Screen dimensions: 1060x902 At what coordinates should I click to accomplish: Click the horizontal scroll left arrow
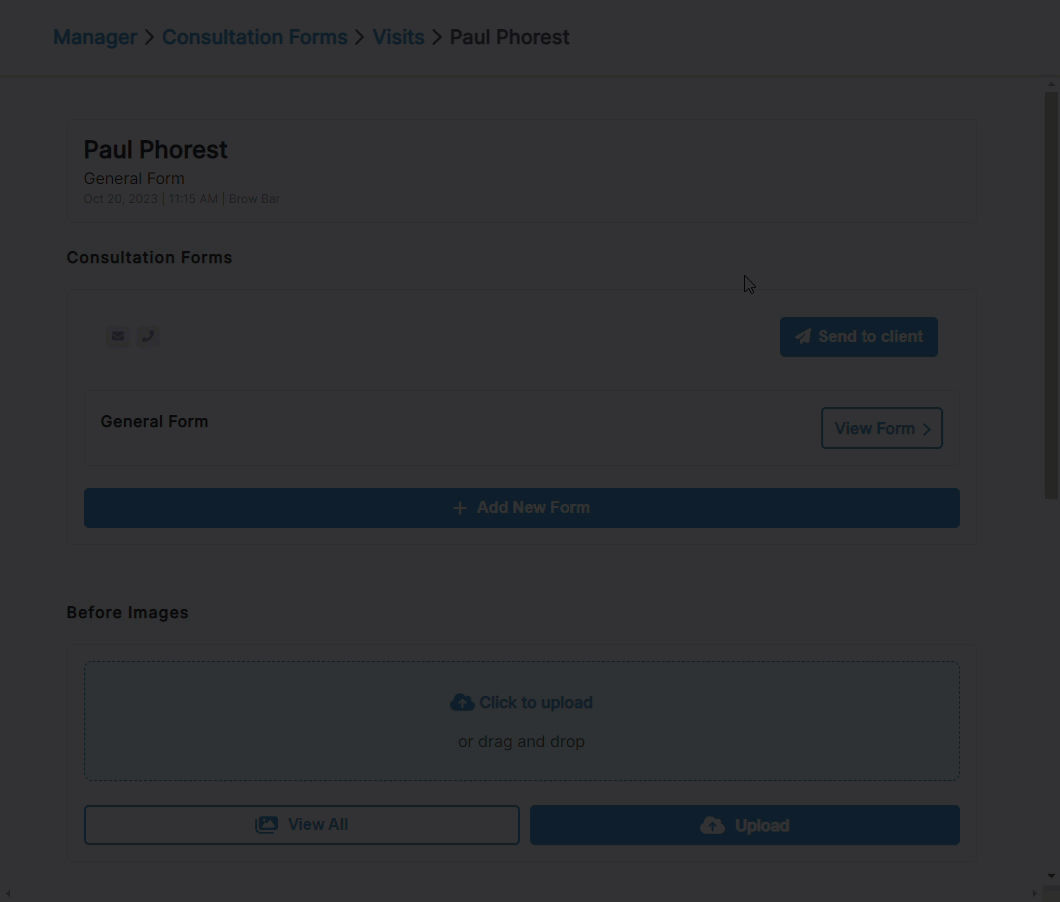(7, 894)
